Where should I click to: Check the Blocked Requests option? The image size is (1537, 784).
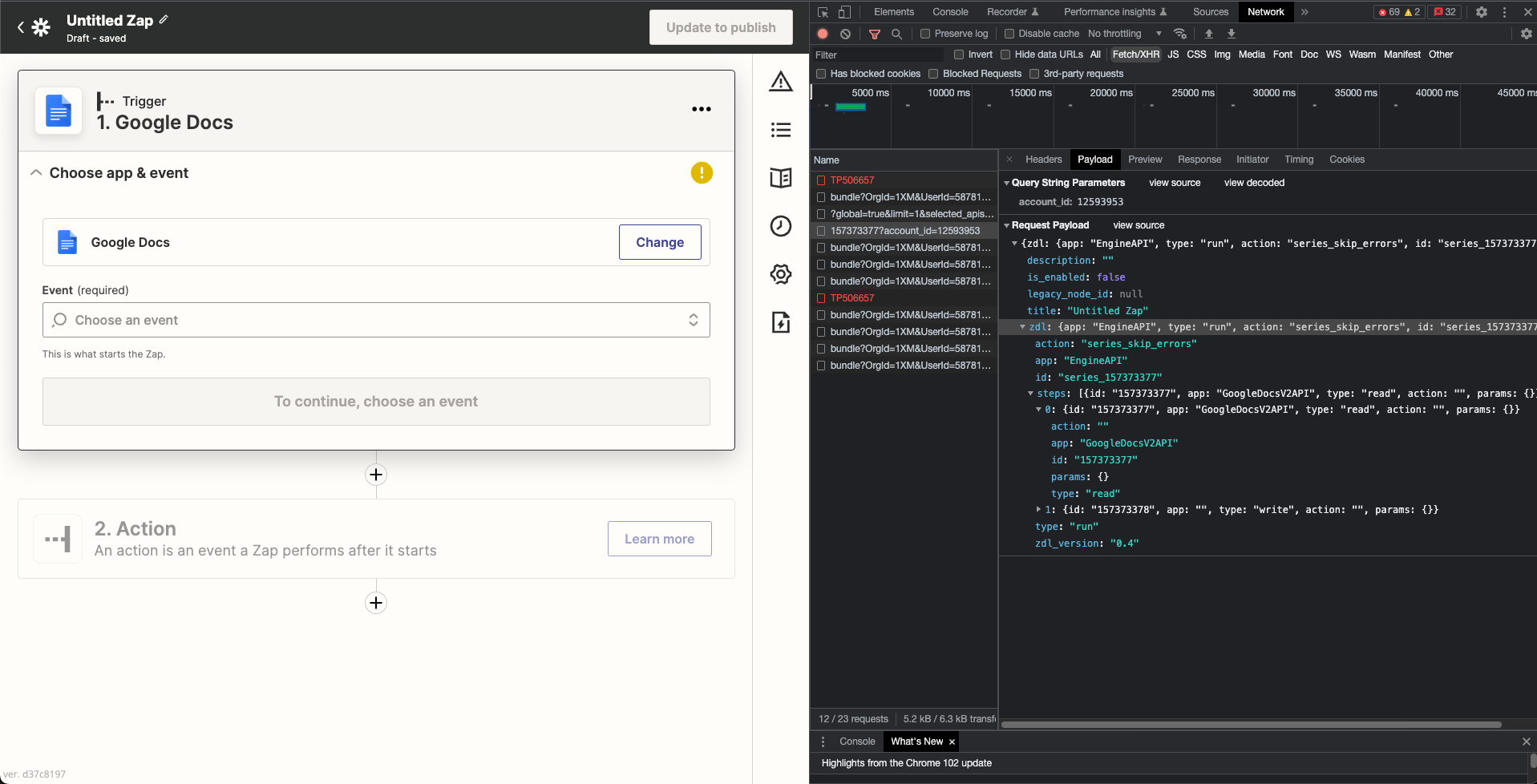tap(933, 74)
